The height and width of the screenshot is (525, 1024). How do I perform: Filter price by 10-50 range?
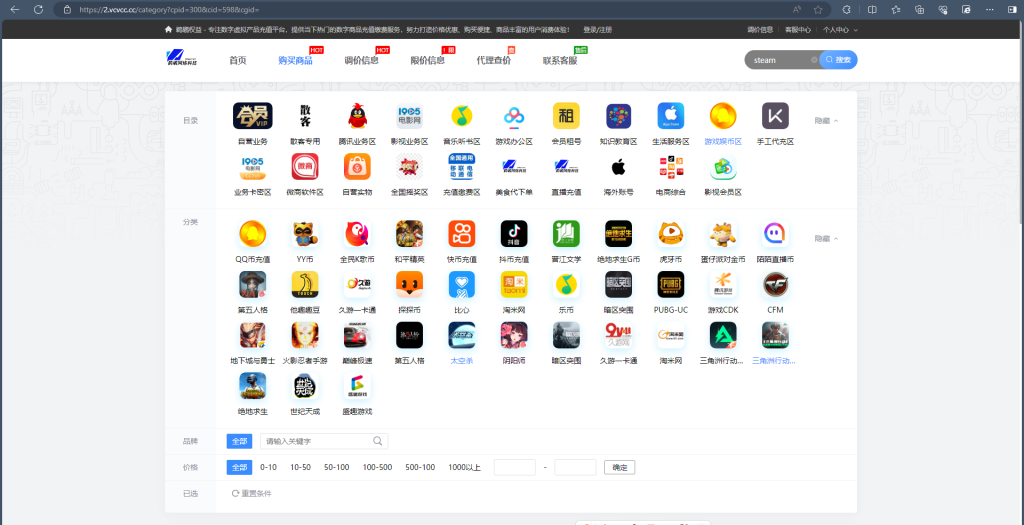pos(300,467)
